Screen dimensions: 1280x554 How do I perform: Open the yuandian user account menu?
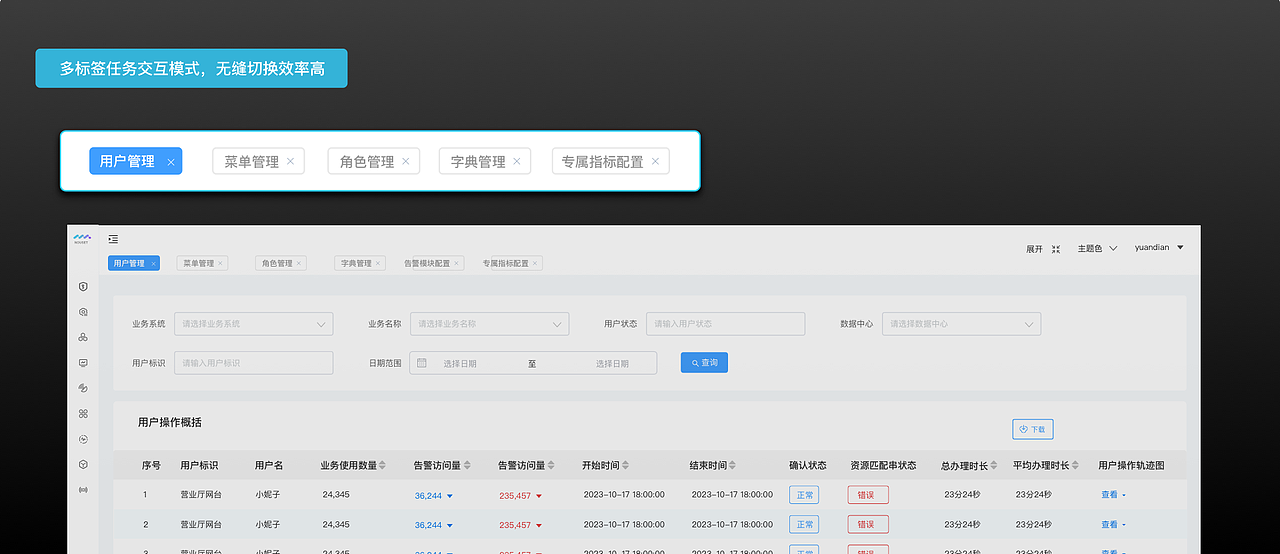pos(1159,248)
